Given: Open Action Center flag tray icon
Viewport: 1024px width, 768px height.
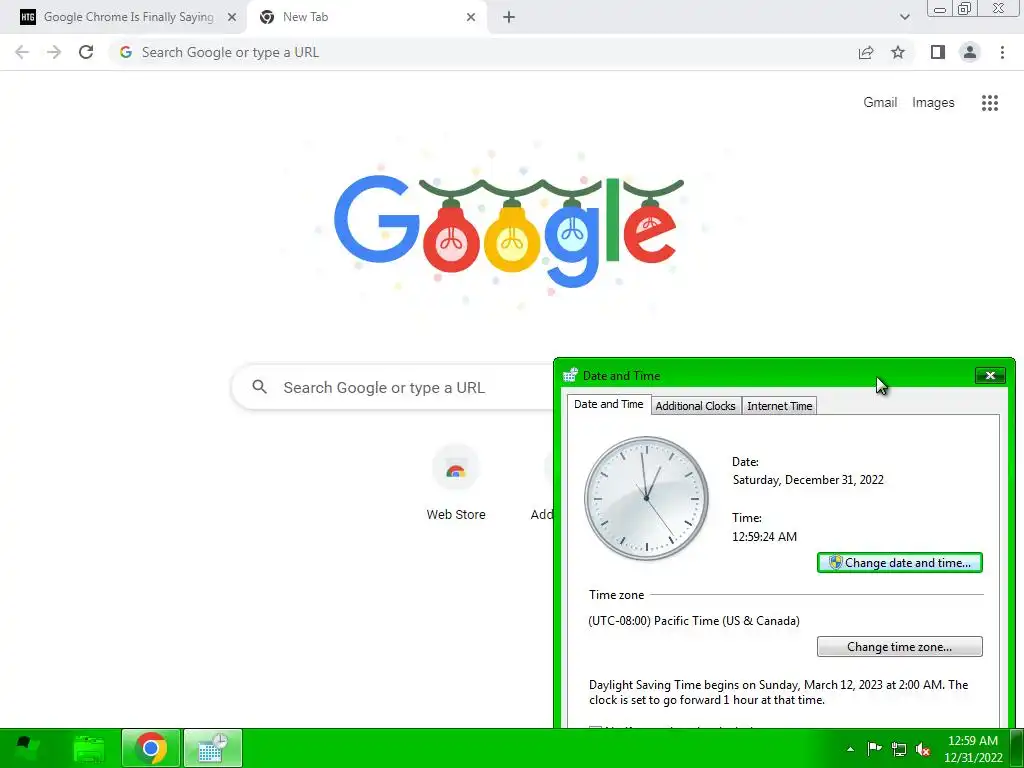Looking at the screenshot, I should 874,749.
